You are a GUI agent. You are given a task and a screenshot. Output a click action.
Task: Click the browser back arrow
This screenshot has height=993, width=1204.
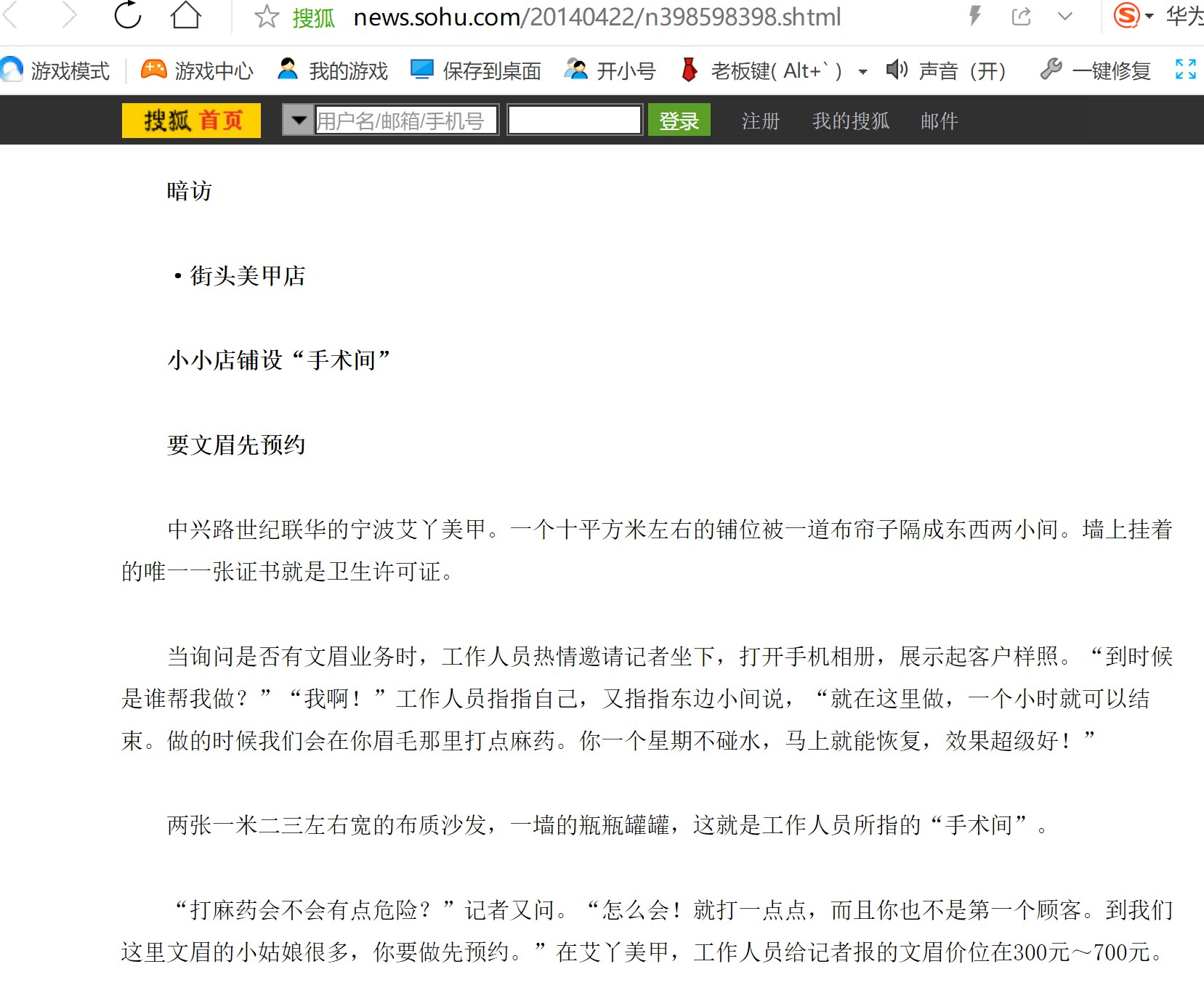[x=9, y=15]
